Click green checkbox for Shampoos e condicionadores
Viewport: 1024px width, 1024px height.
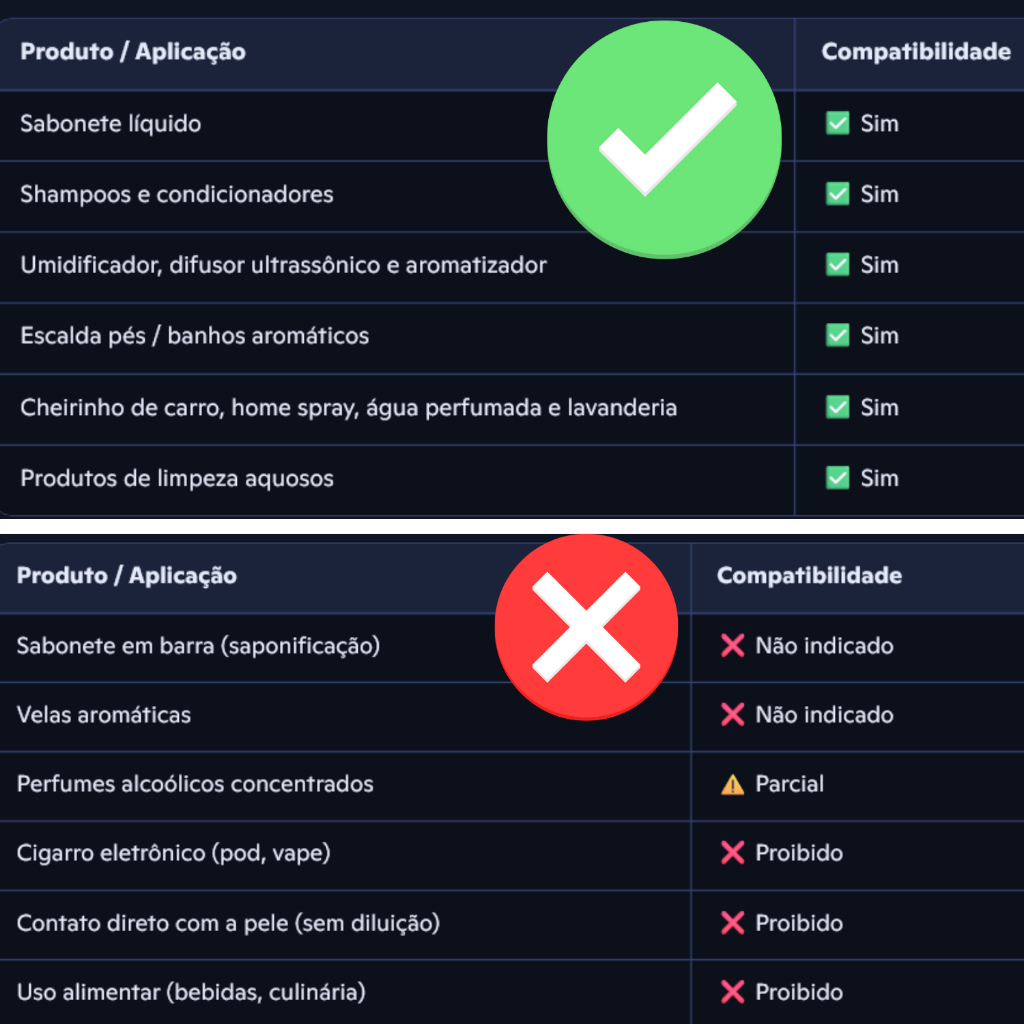click(837, 194)
